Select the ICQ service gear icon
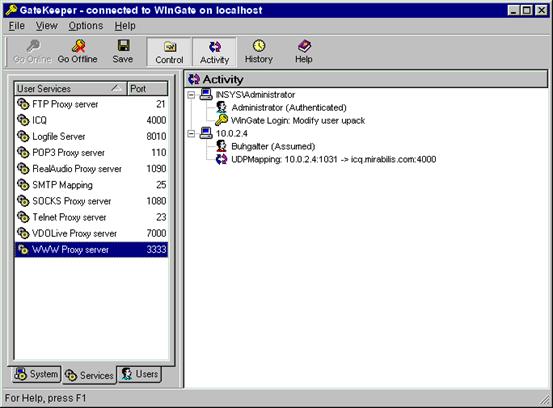553x408 pixels. (x=23, y=120)
